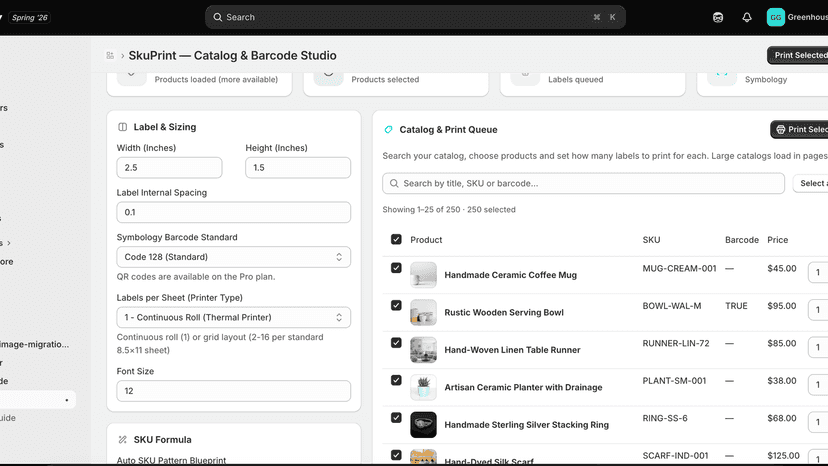Open Rustic Wooden Serving Bowl thumbnail
Image resolution: width=828 pixels, height=466 pixels.
tap(424, 312)
